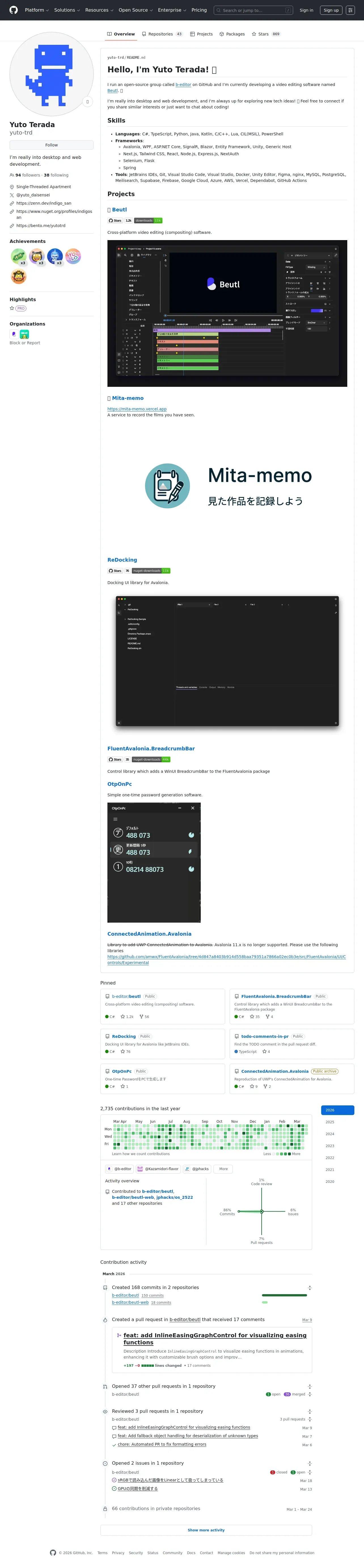Expand the Platform header menu

pyautogui.click(x=37, y=10)
